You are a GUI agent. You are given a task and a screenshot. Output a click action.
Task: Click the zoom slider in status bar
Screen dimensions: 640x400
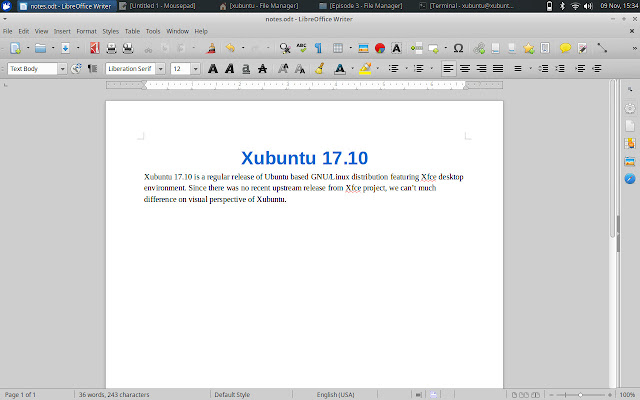(580, 395)
